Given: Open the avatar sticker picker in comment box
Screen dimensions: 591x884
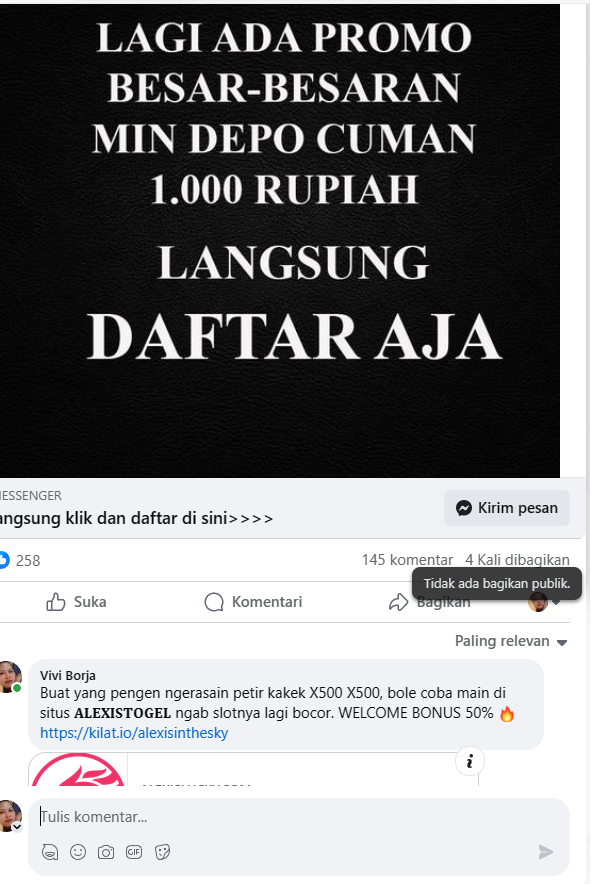Looking at the screenshot, I should pos(50,852).
